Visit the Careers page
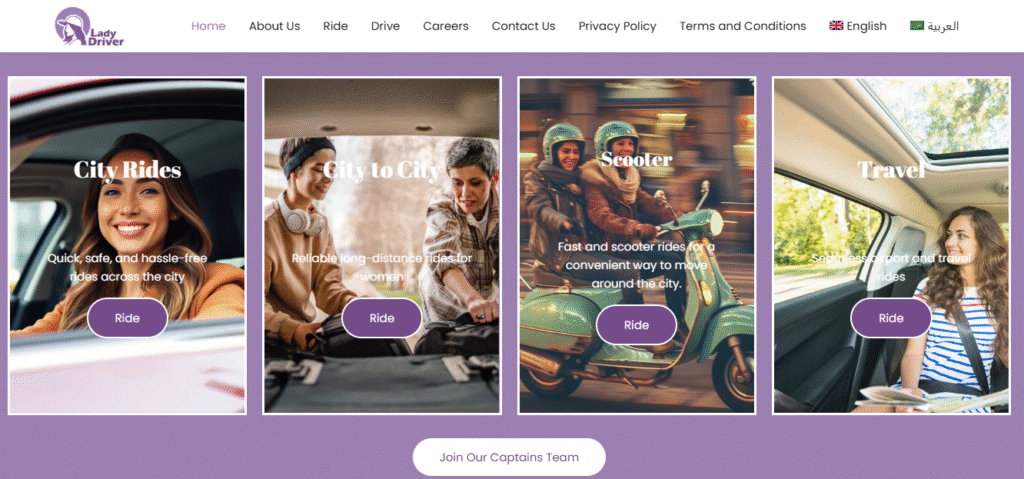 [x=445, y=26]
